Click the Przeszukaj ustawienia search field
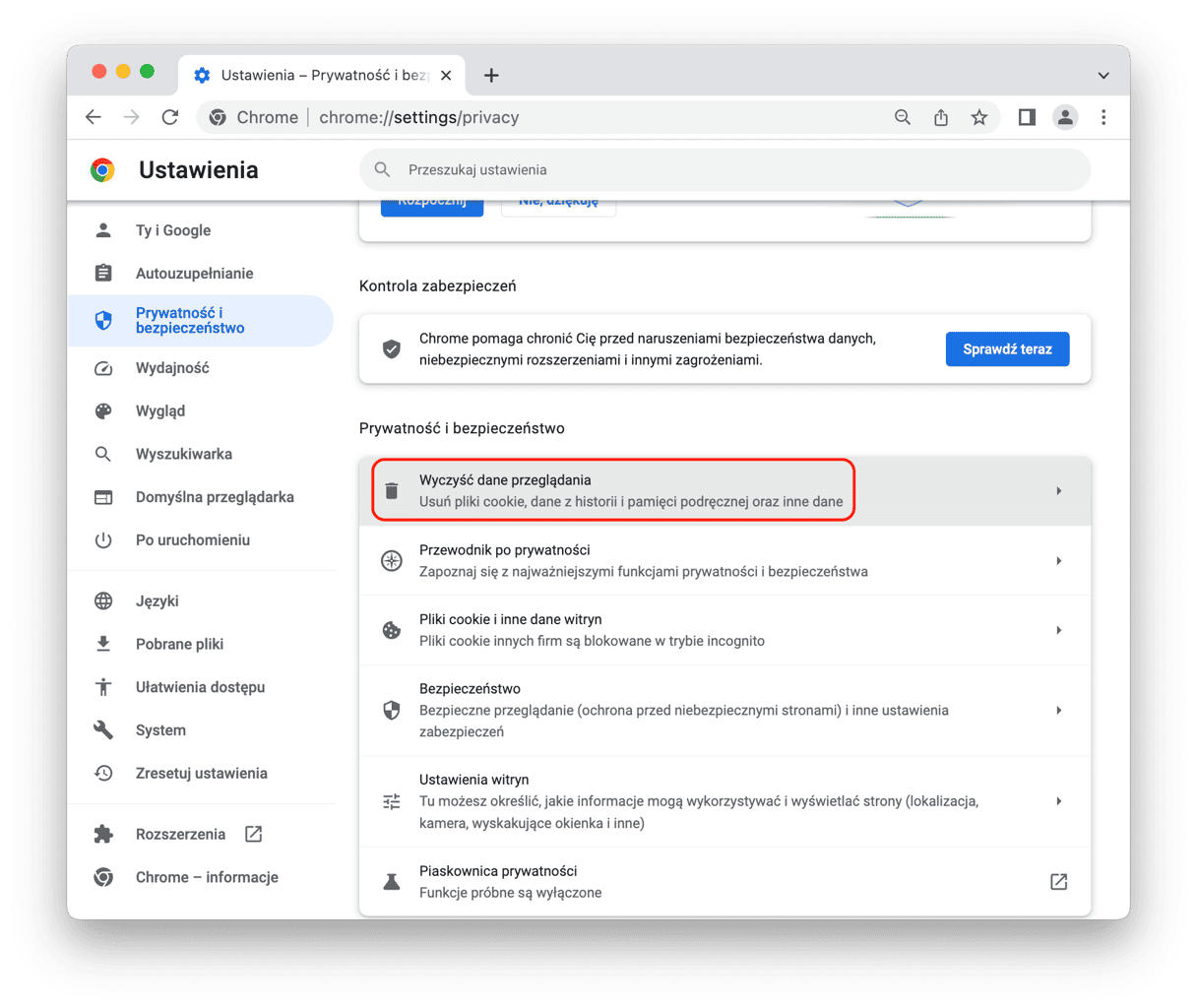Screen dimensions: 1197x1008 coord(724,170)
